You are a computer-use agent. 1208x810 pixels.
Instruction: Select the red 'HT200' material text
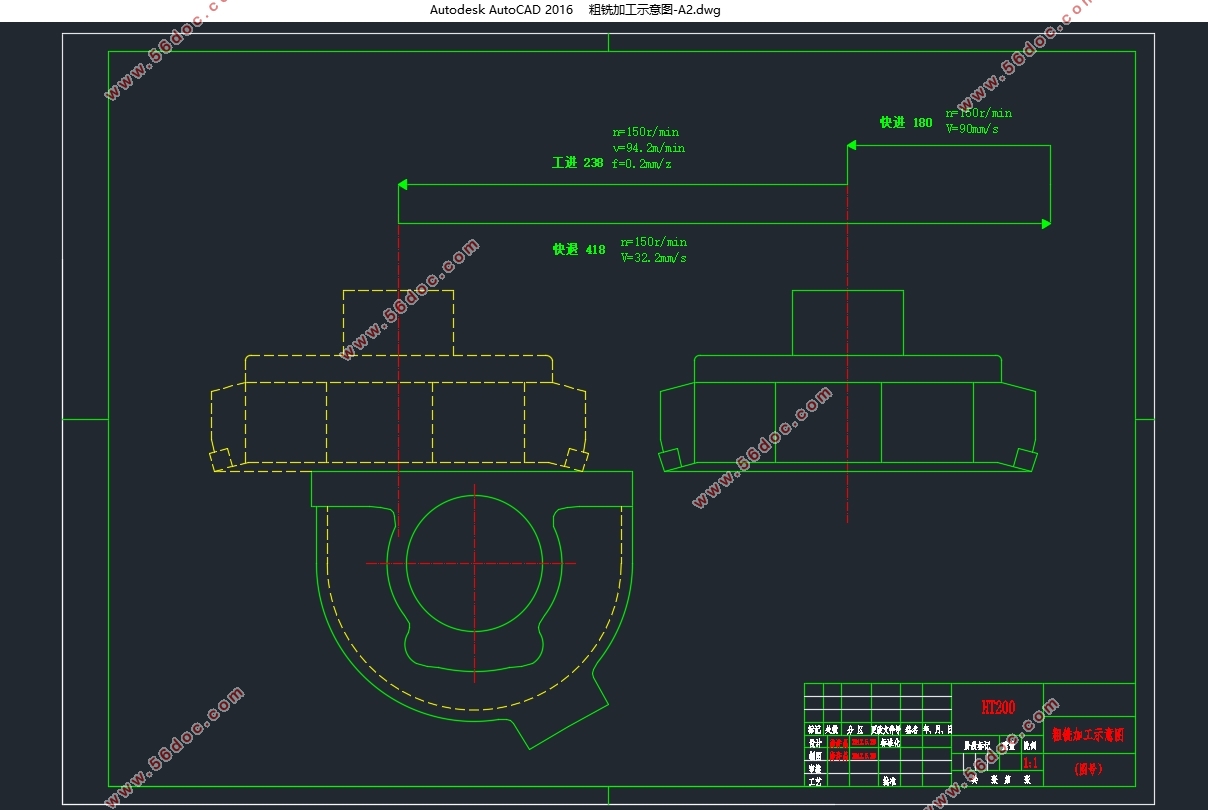(x=997, y=708)
